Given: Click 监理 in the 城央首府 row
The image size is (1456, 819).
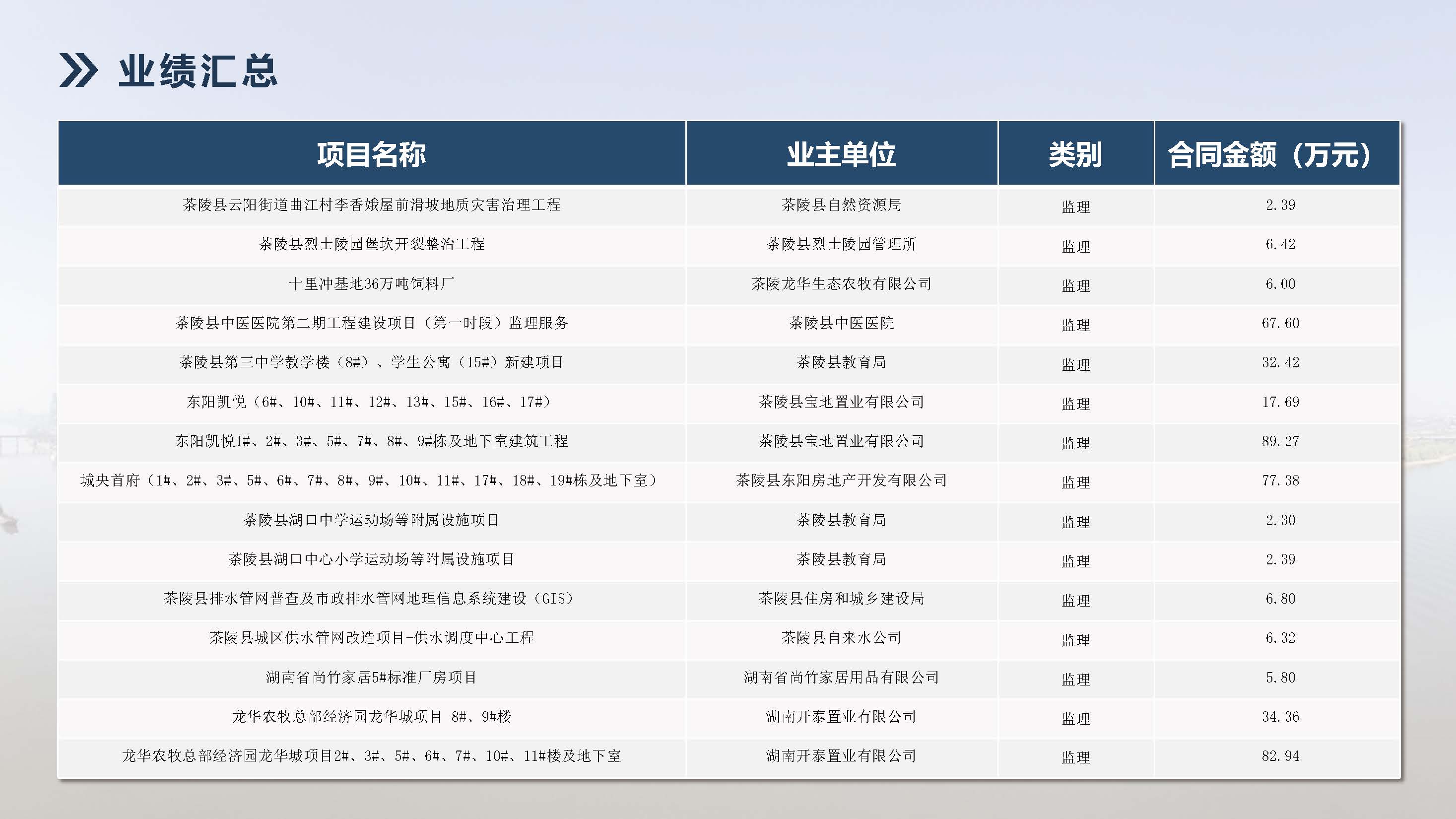Looking at the screenshot, I should [1075, 482].
